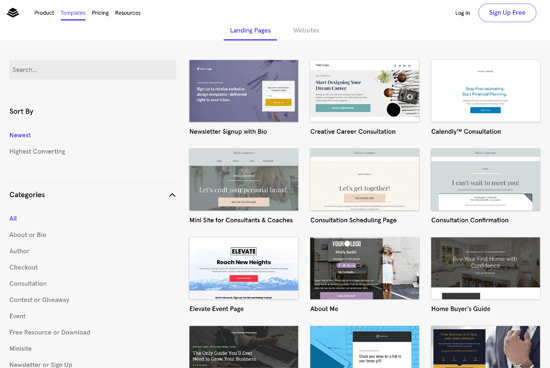
Task: Open Calendly Consultation template thumbnail
Action: [485, 91]
